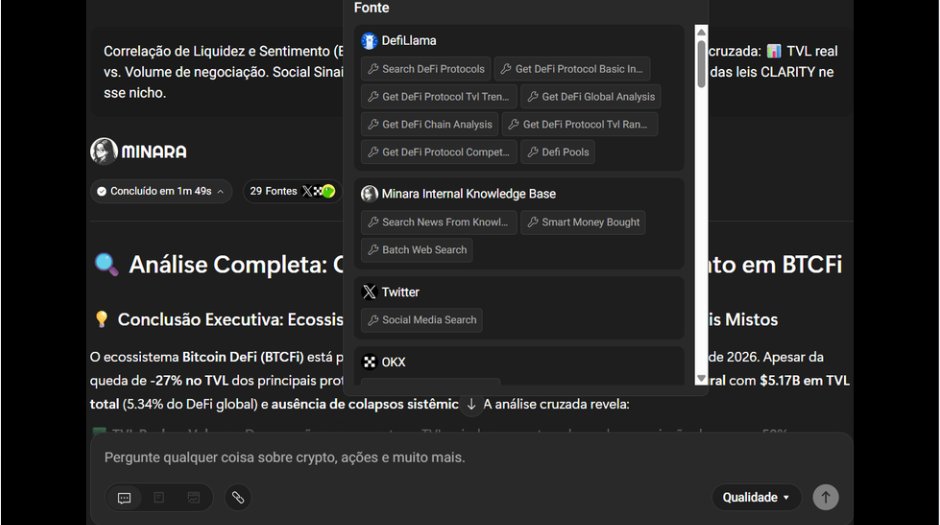Click the Fonte panel heading
940x525 pixels.
(x=372, y=8)
